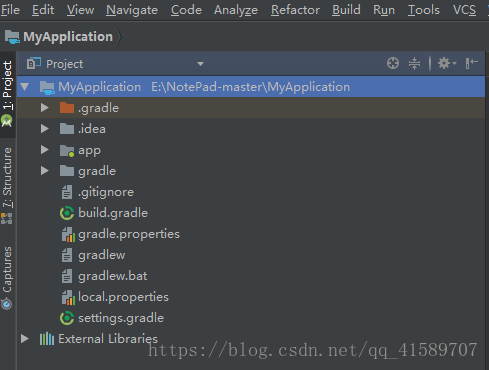Viewport: 489px width, 370px height.
Task: Click the Structure tool window icon
Action: (7, 219)
